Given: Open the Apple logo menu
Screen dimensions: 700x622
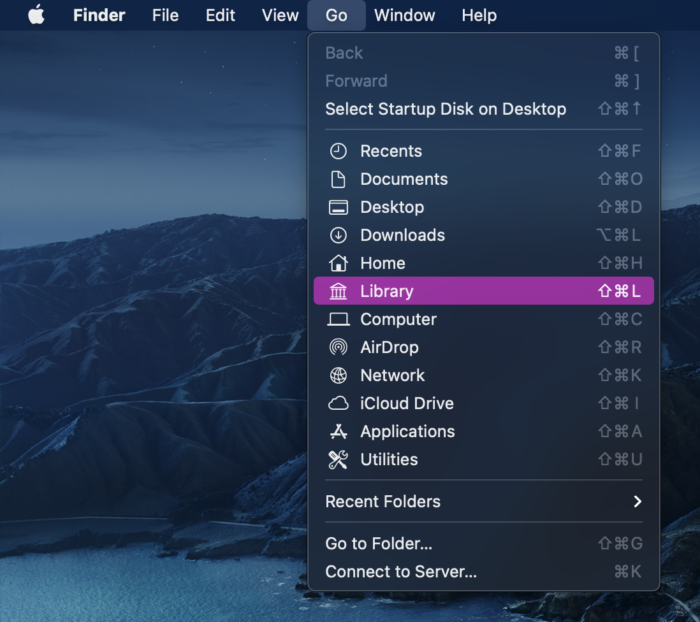Looking at the screenshot, I should [x=36, y=15].
